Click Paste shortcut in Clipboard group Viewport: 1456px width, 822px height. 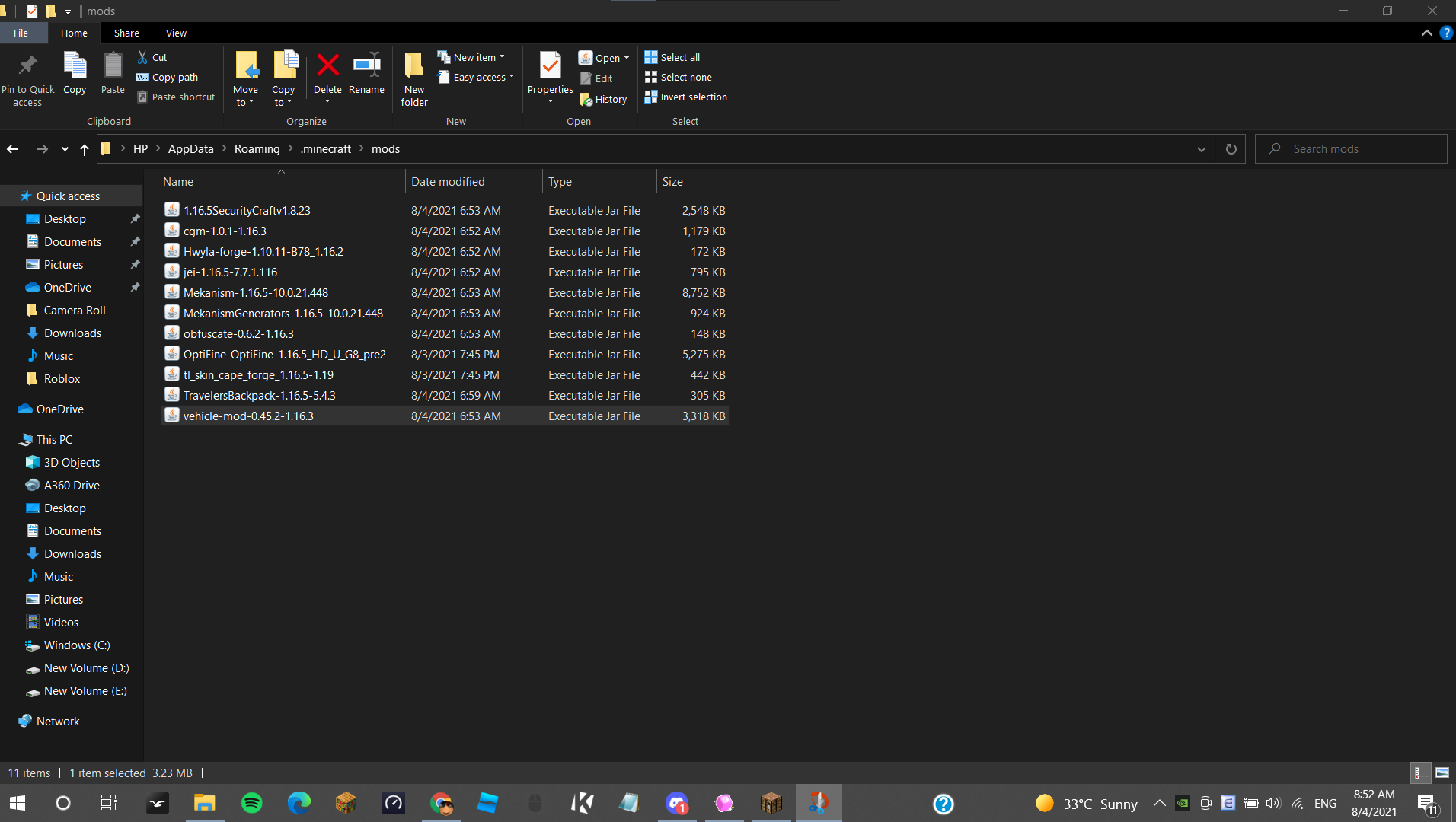point(176,97)
